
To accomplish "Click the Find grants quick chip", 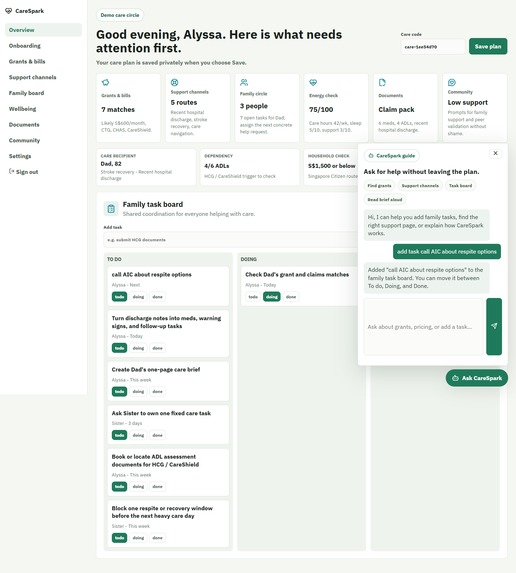I will click(x=379, y=186).
